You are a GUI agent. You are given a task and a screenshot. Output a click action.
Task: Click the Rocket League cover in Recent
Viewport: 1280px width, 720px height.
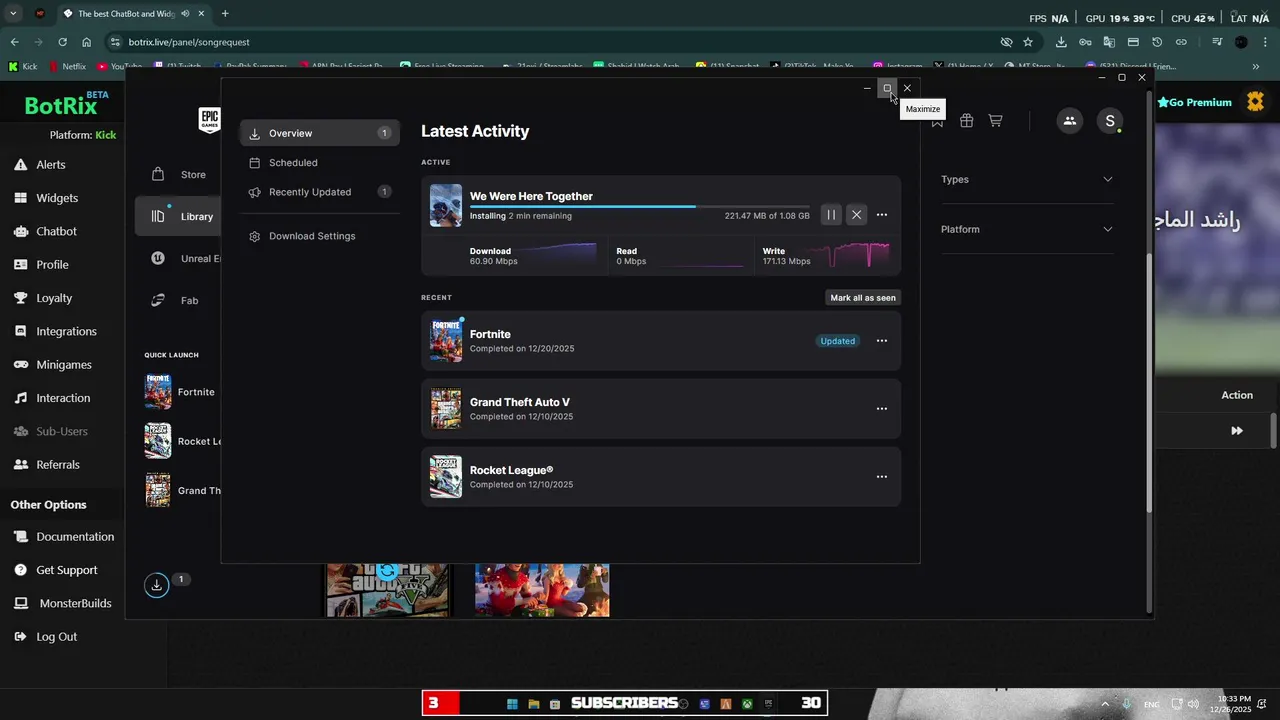tap(446, 477)
